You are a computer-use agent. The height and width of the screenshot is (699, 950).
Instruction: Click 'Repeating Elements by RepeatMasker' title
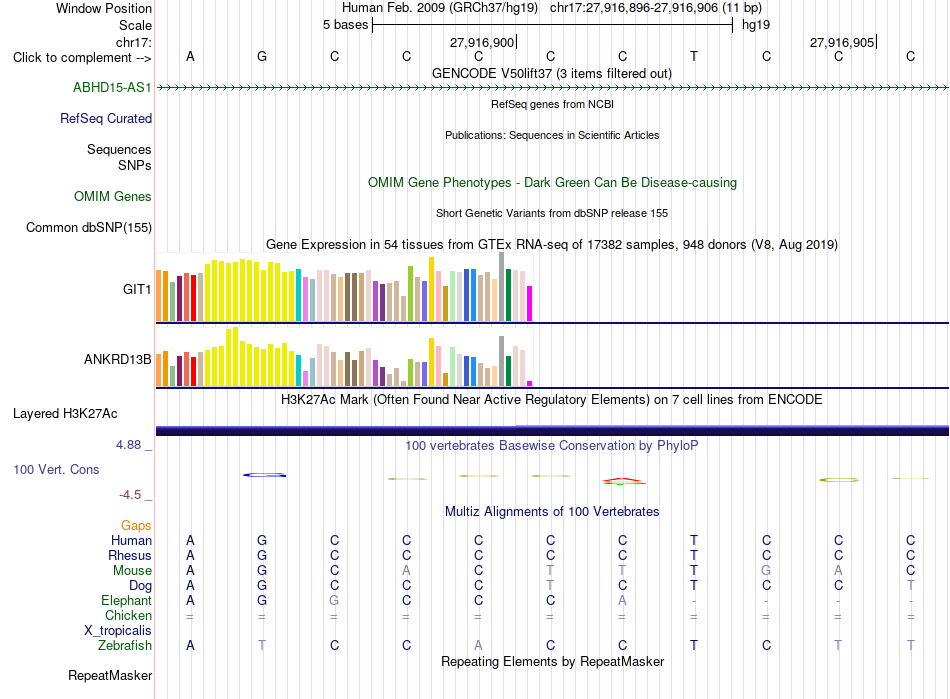point(553,661)
